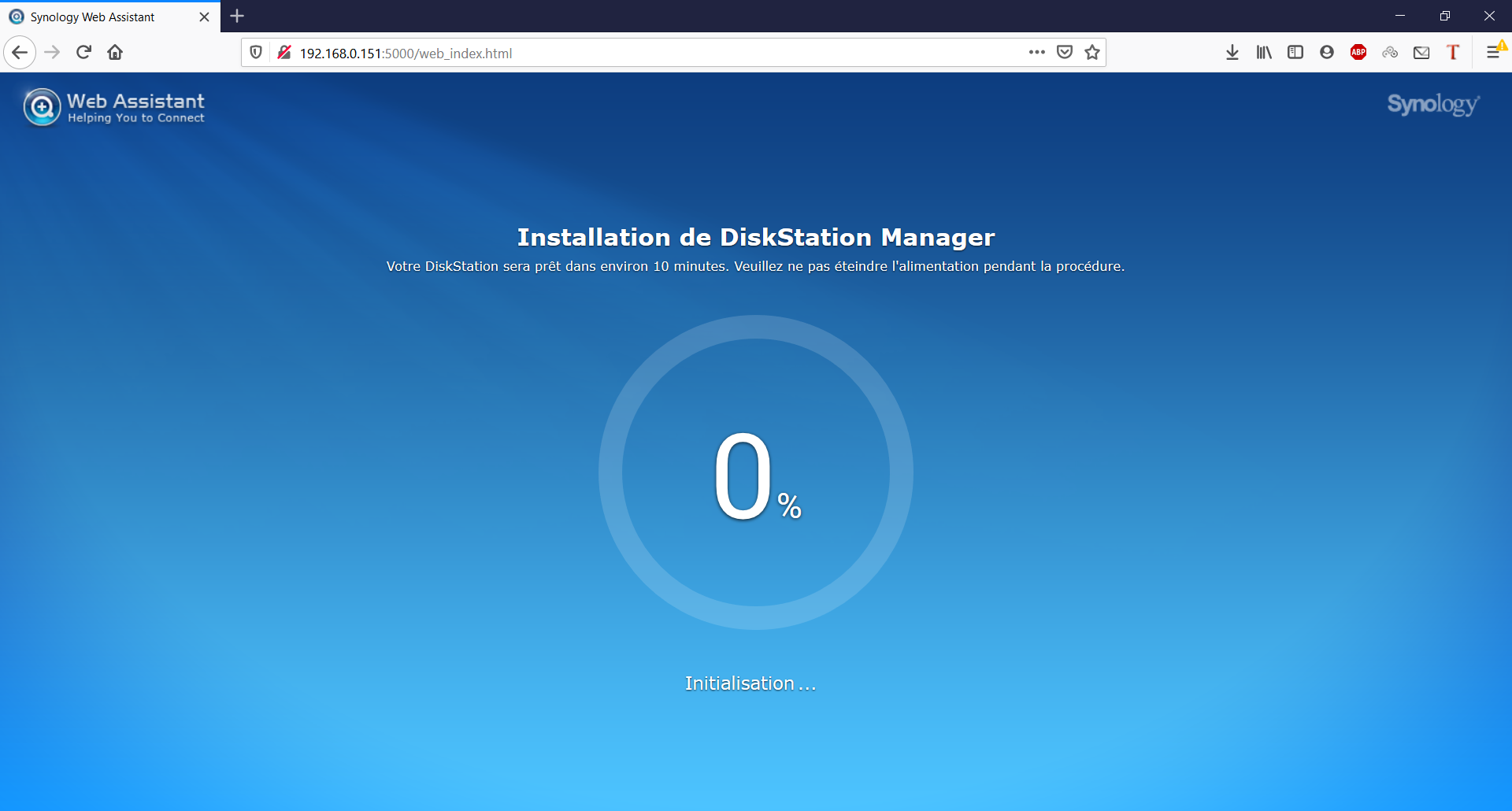Select the Synology Web Assistant tab
This screenshot has height=811, width=1512.
point(102,17)
